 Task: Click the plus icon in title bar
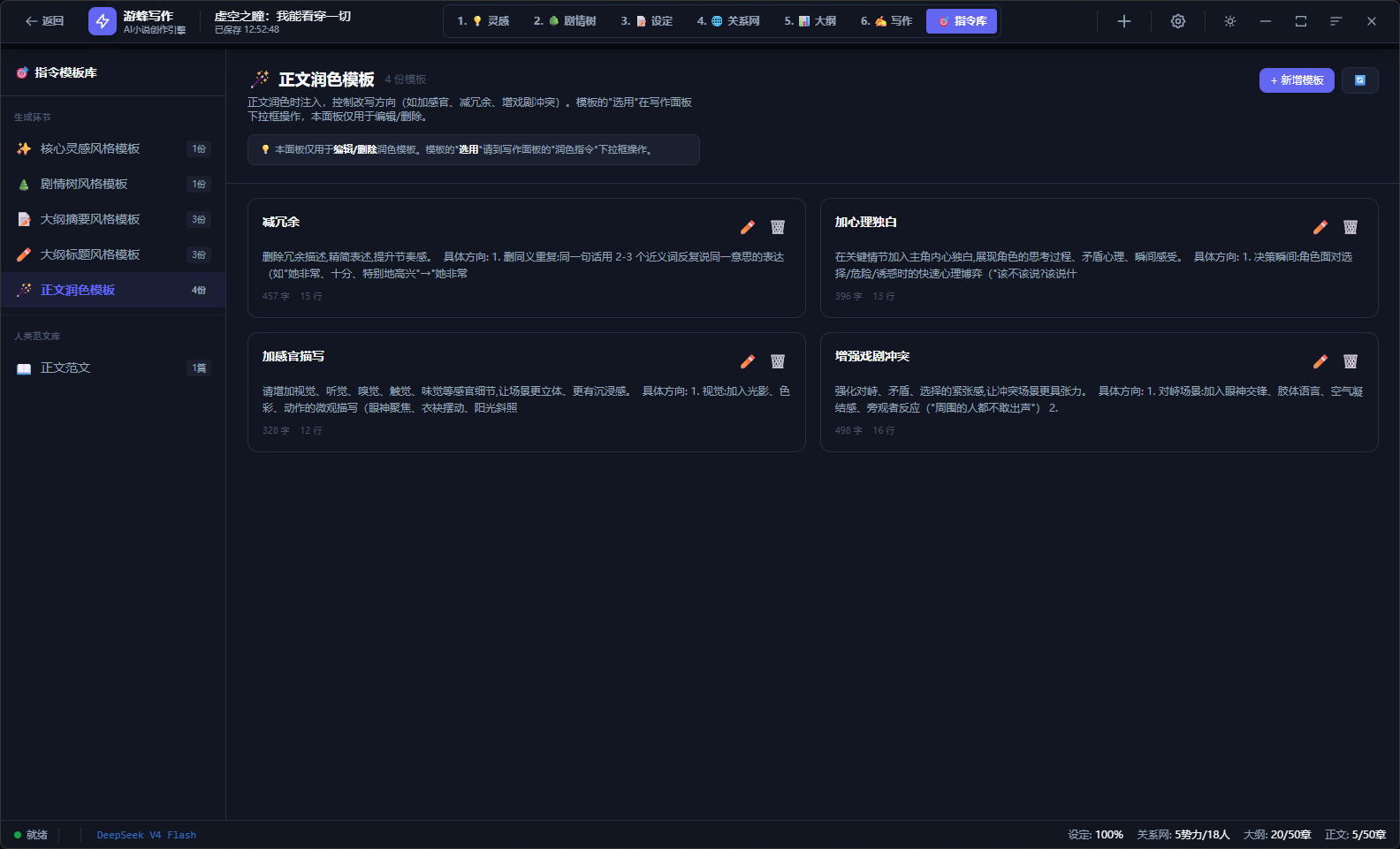pos(1124,21)
